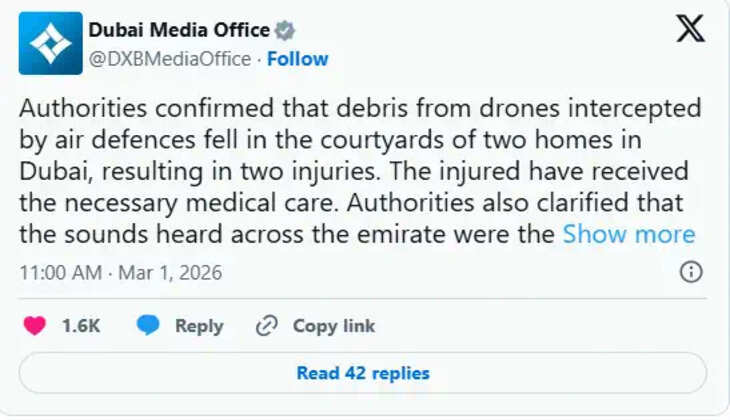Open the X logo link
The width and height of the screenshot is (730, 420).
coord(690,29)
